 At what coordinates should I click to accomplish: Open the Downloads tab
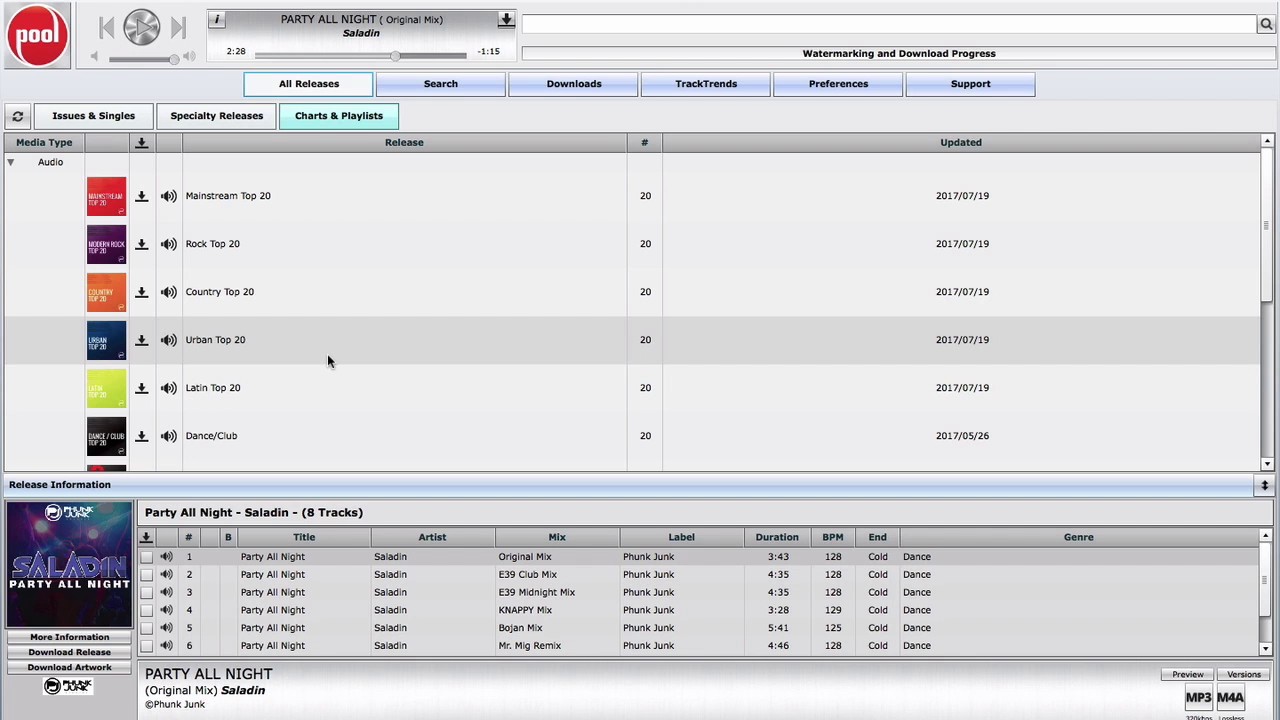click(x=574, y=84)
